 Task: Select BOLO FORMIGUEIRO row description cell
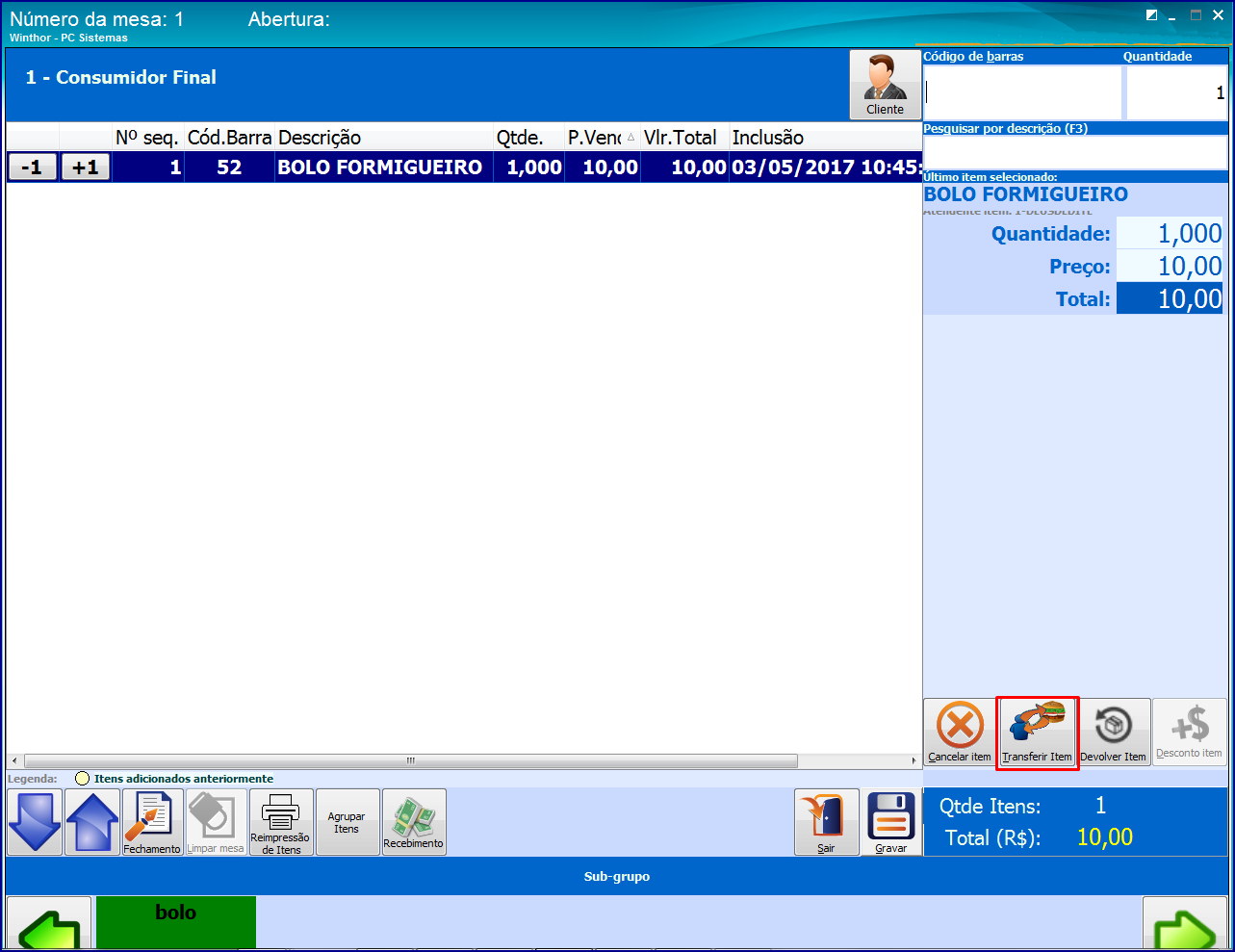pyautogui.click(x=384, y=167)
